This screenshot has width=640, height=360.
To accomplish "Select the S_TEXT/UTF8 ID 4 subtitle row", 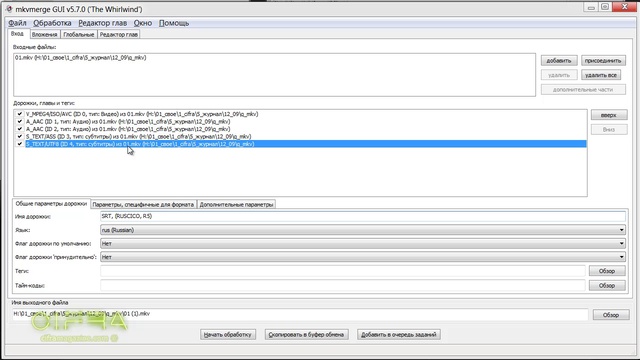I will (x=306, y=144).
